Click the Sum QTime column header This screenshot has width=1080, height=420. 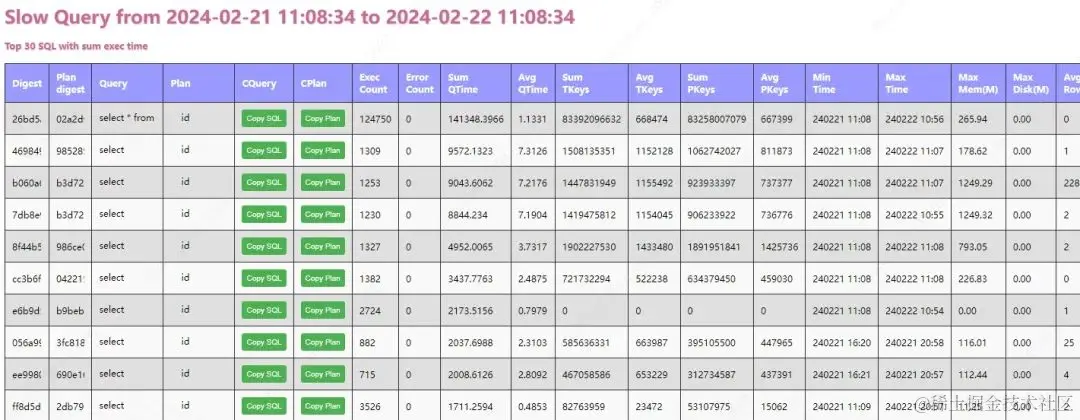pyautogui.click(x=475, y=83)
